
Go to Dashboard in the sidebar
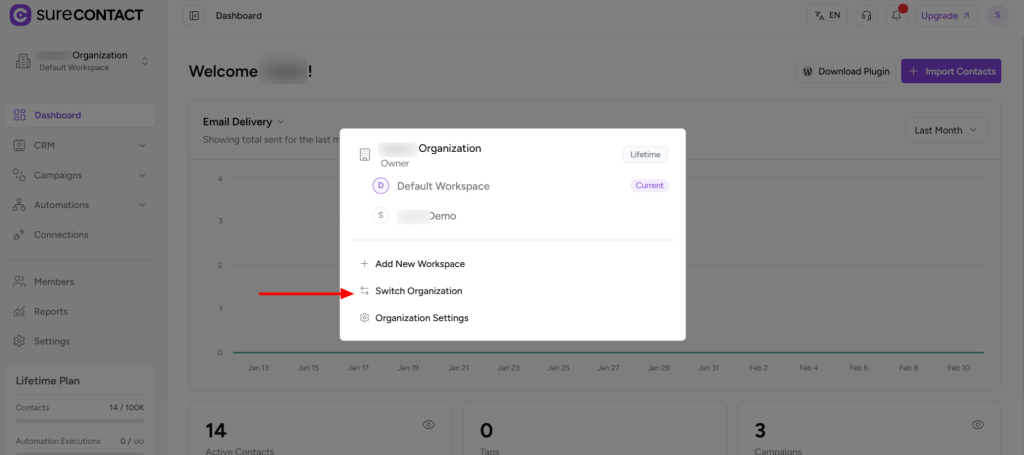pos(80,115)
